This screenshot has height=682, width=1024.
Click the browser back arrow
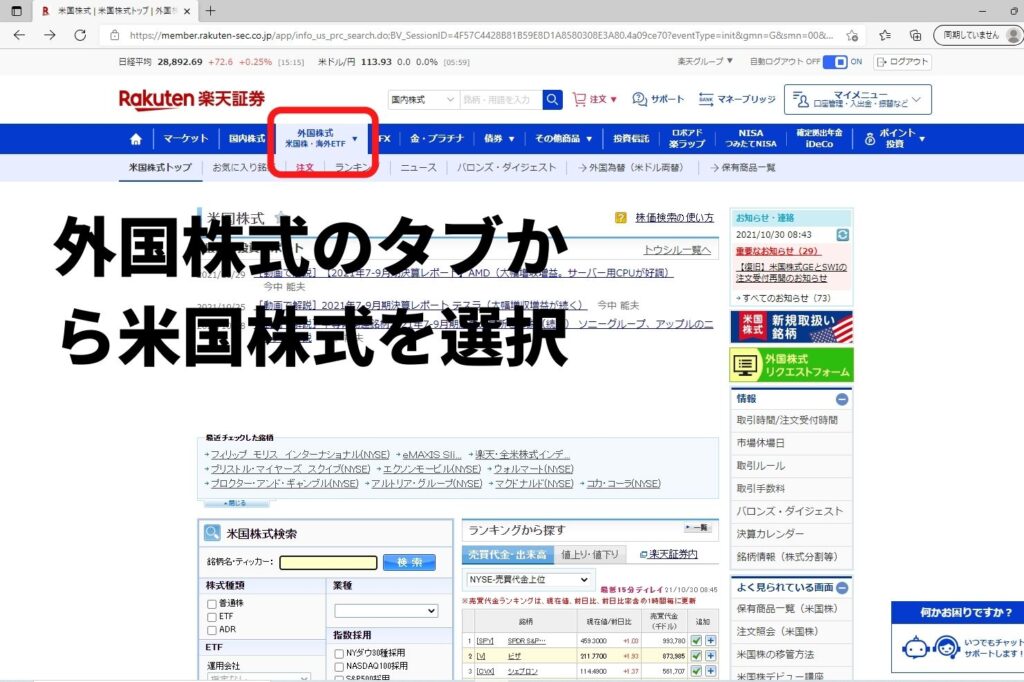[19, 35]
